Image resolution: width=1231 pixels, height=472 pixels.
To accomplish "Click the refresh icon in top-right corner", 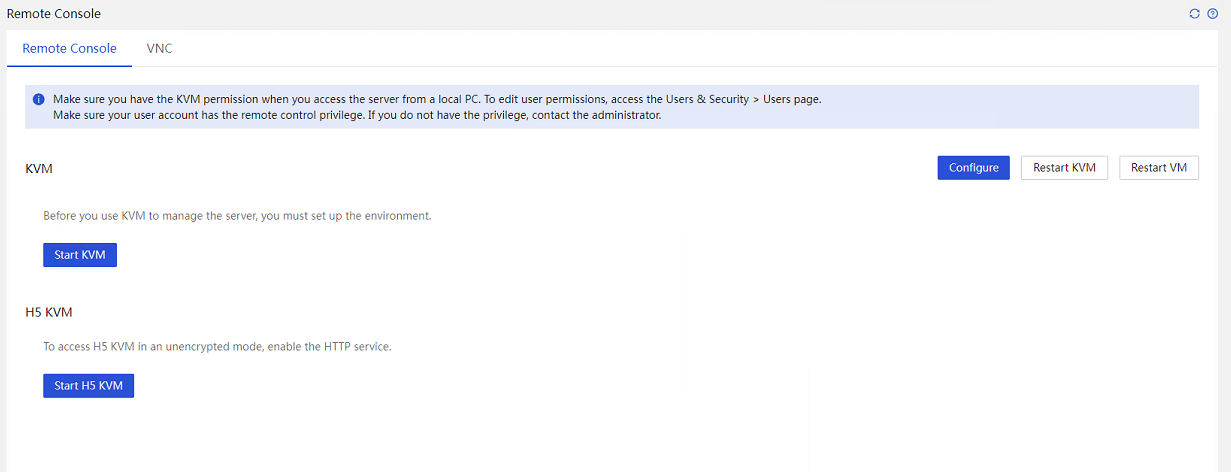I will coord(1194,14).
